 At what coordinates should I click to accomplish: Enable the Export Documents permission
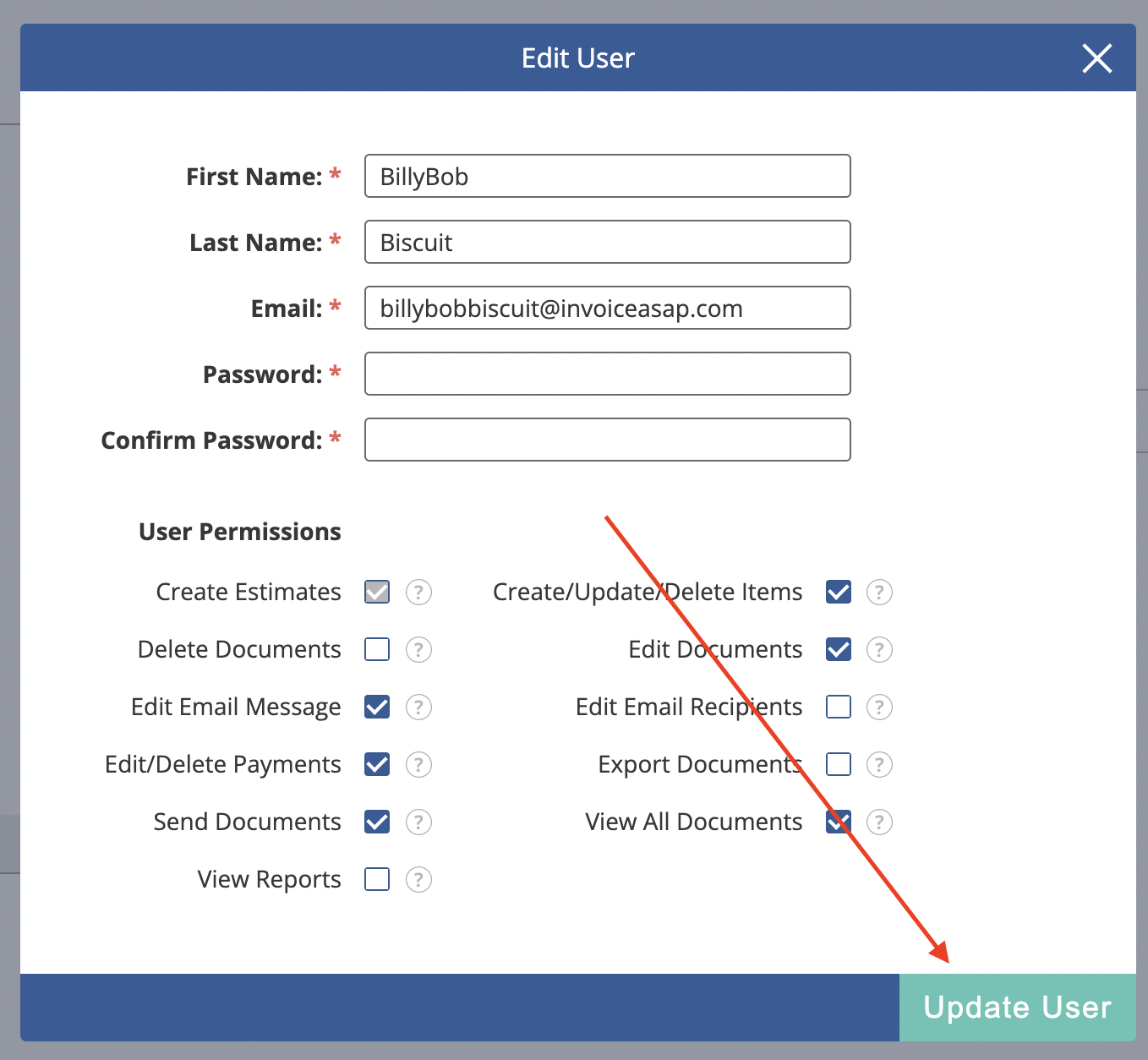[838, 764]
